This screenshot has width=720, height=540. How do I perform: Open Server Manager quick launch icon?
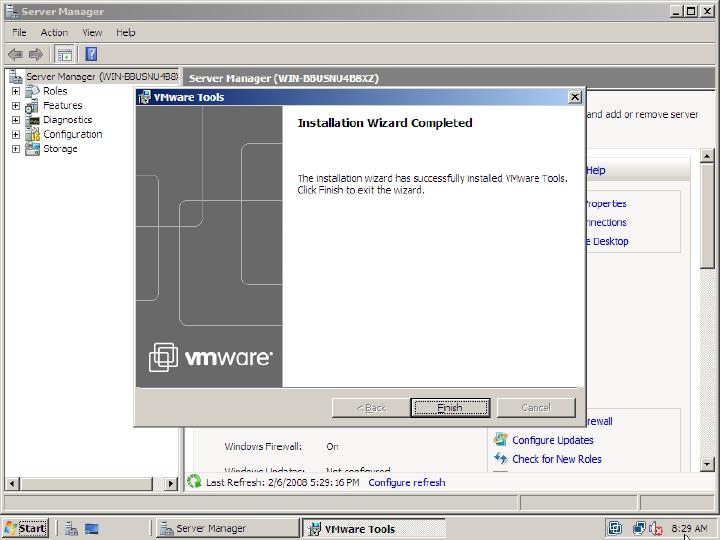click(71, 529)
